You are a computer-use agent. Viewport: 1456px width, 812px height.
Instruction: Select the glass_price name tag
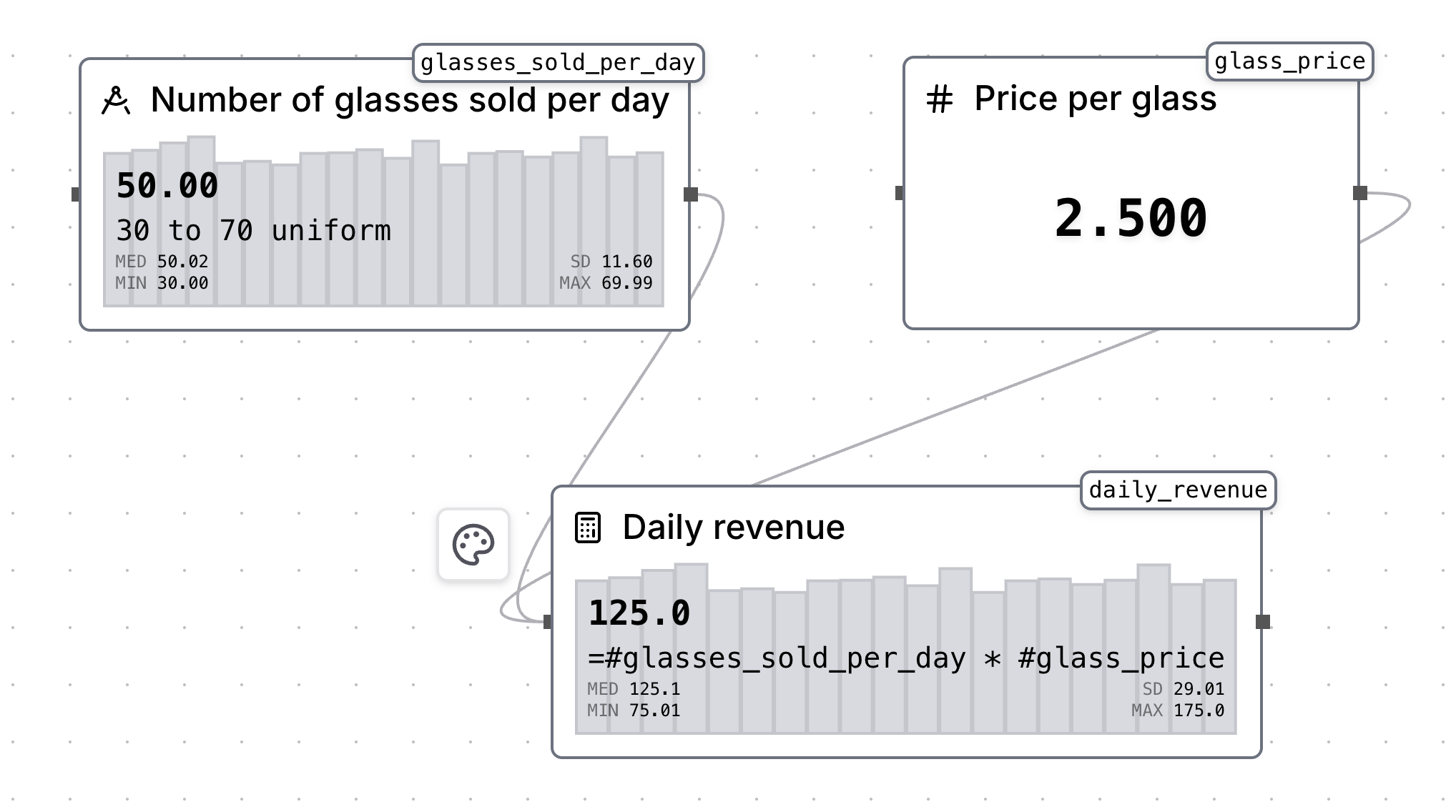point(1289,61)
